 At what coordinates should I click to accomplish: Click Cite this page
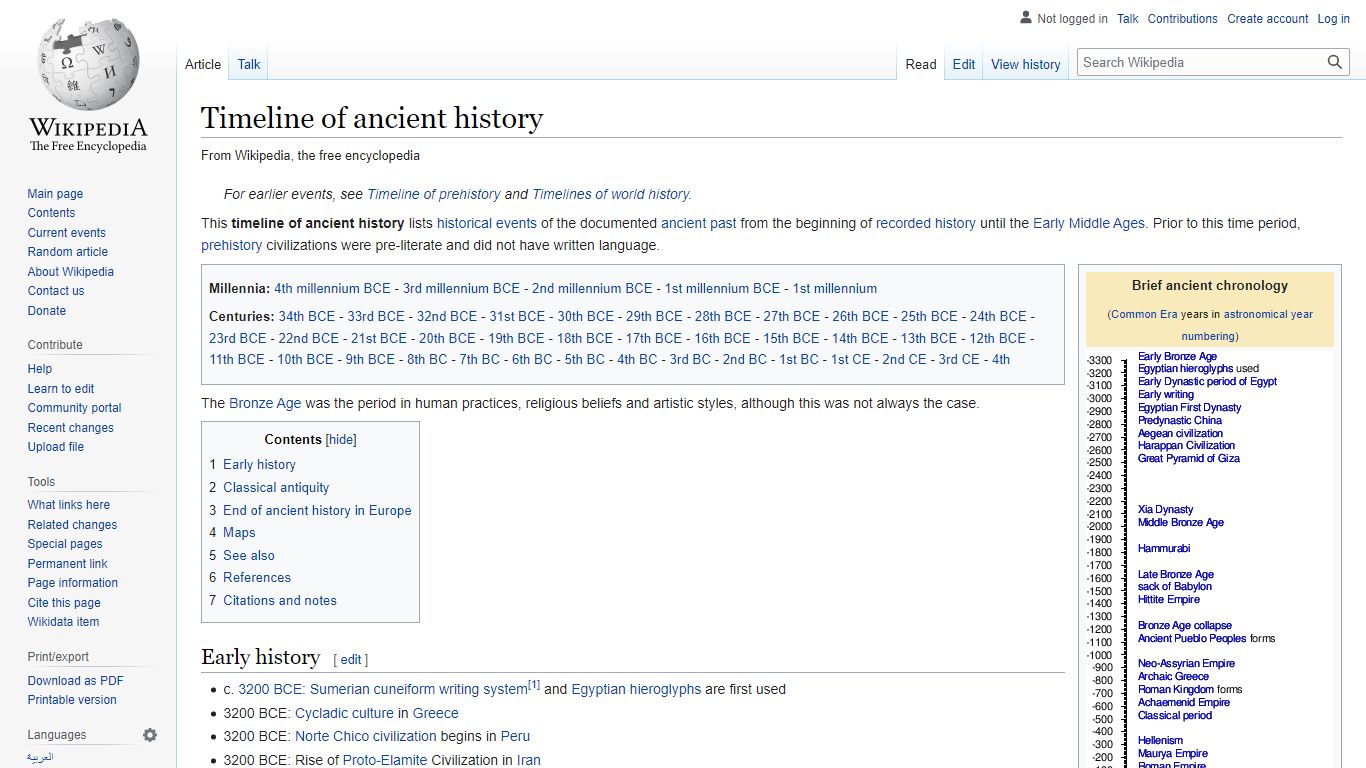coord(64,603)
